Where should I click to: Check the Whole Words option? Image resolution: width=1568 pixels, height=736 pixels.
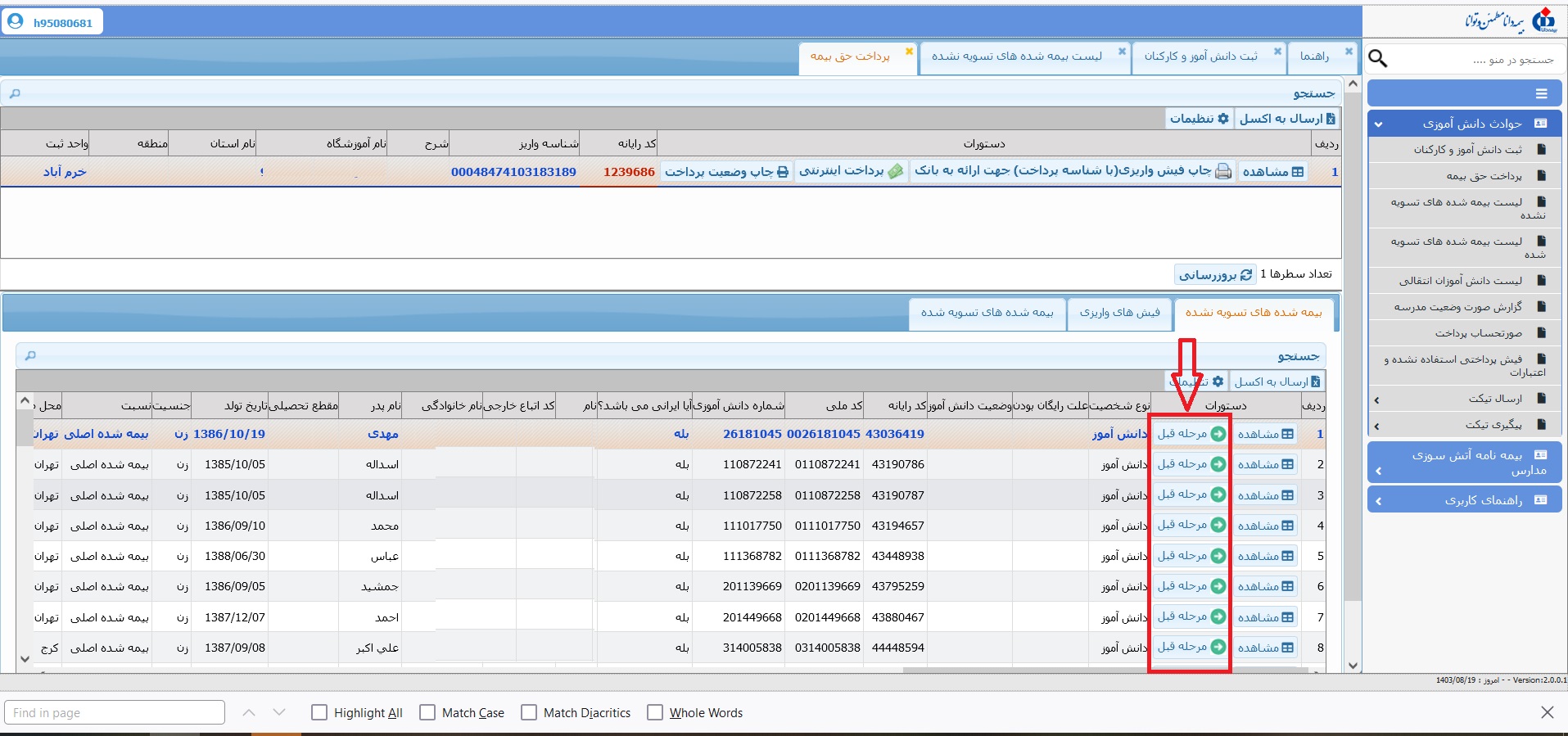click(655, 712)
